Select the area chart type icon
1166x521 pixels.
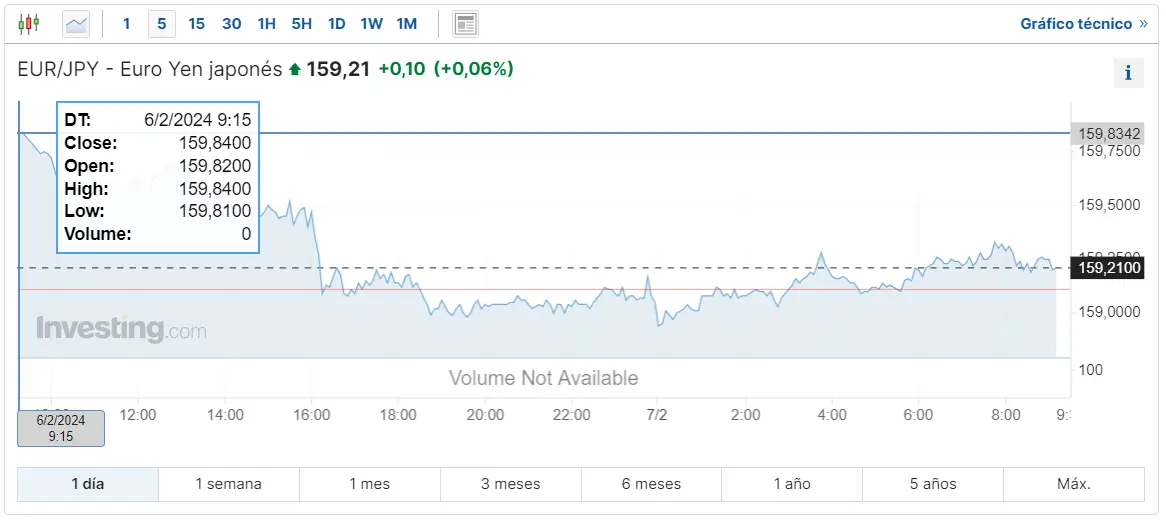coord(76,24)
